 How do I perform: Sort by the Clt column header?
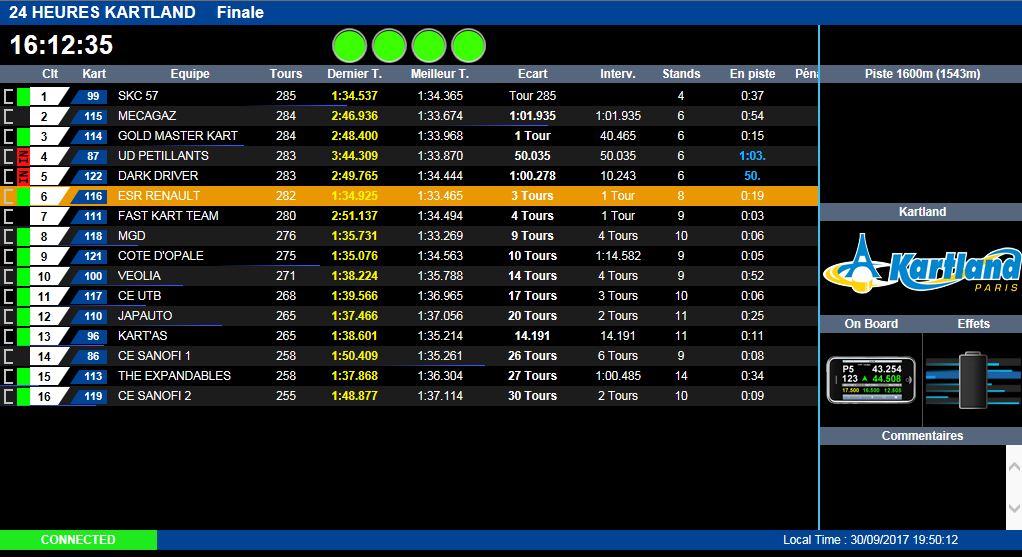click(50, 74)
